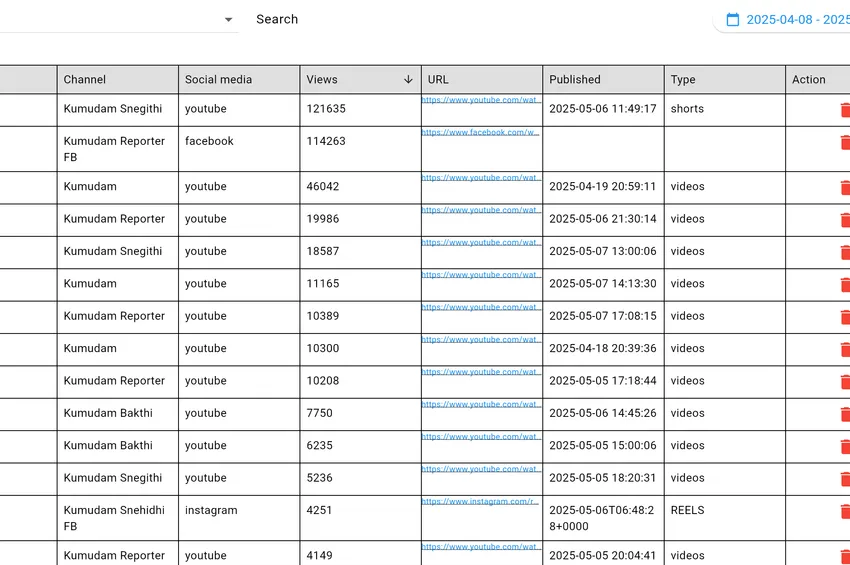Open the dropdown arrow left of Search
Viewport: 850px width, 565px height.
coord(228,20)
